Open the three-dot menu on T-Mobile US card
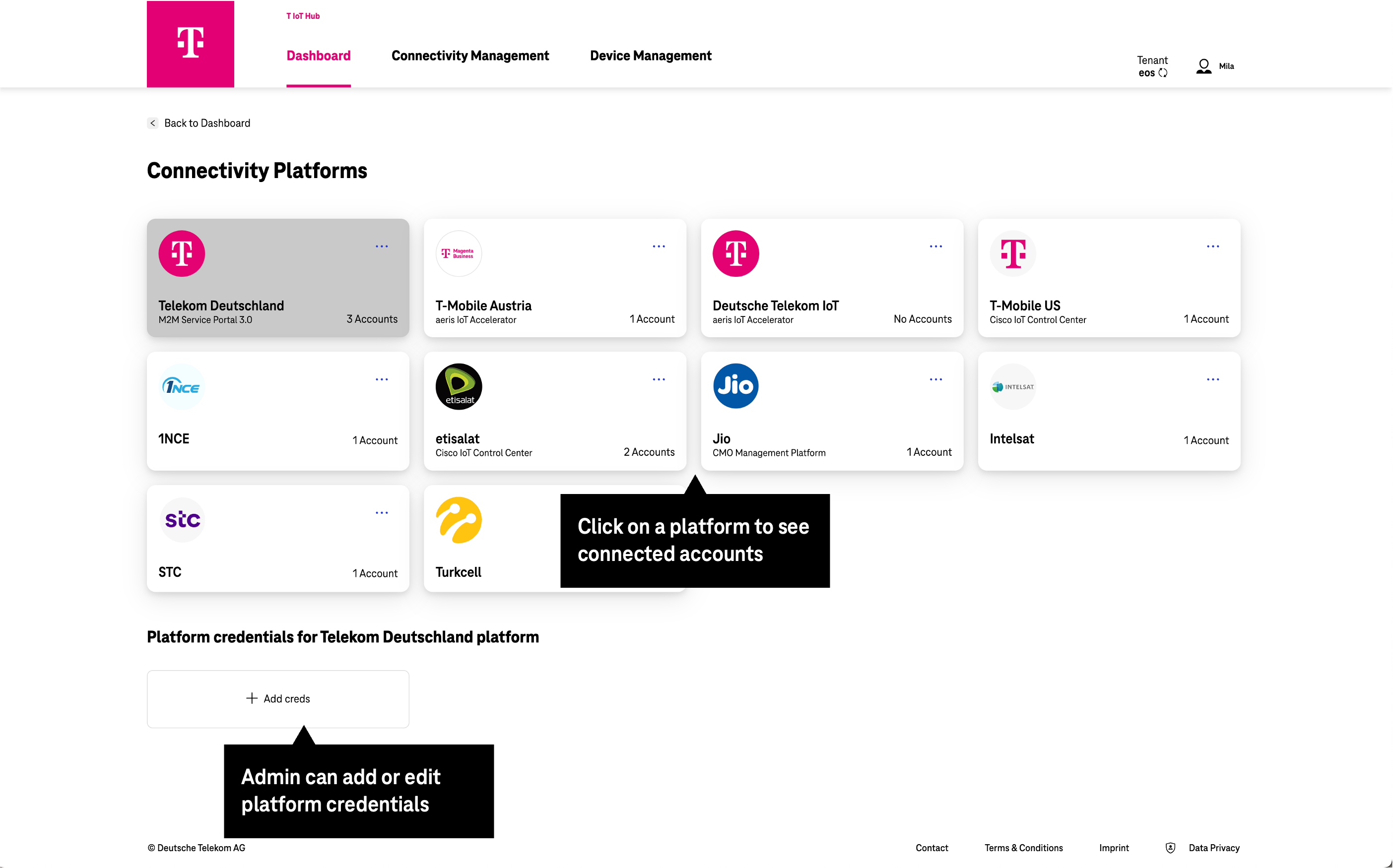1394x868 pixels. tap(1212, 247)
